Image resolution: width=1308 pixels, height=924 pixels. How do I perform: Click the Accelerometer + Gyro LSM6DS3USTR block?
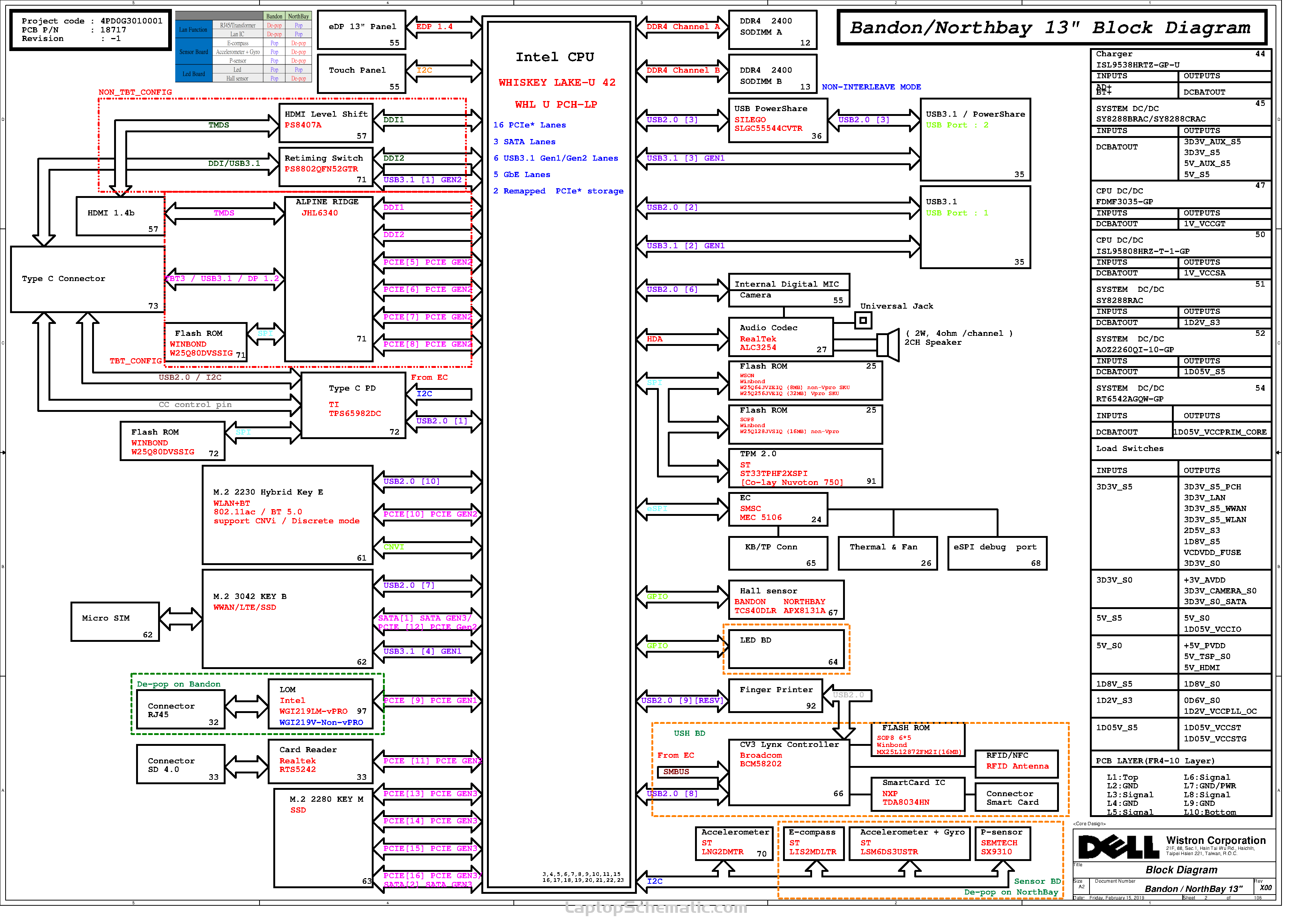pos(911,844)
